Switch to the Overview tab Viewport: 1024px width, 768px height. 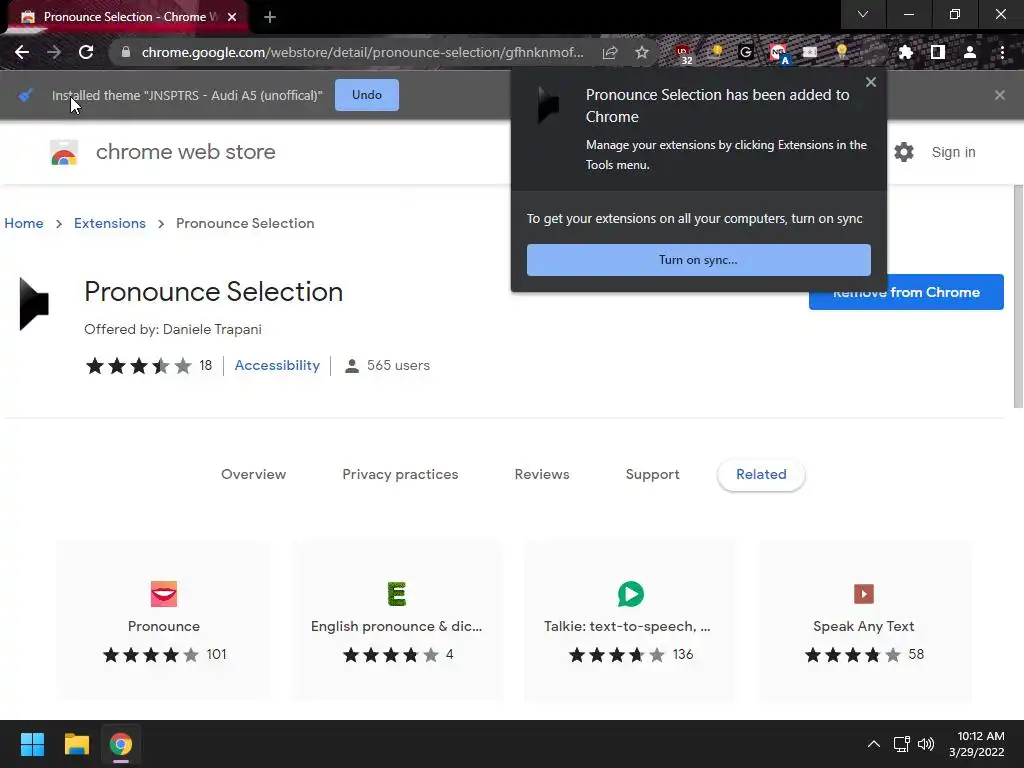pyautogui.click(x=253, y=475)
